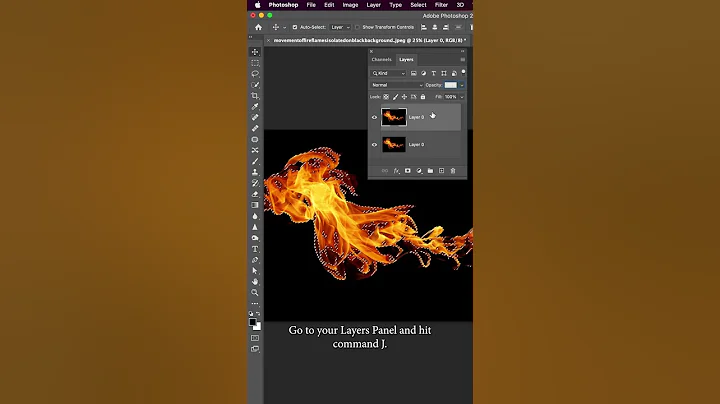
Task: Switch to the Channels tab
Action: click(x=382, y=60)
